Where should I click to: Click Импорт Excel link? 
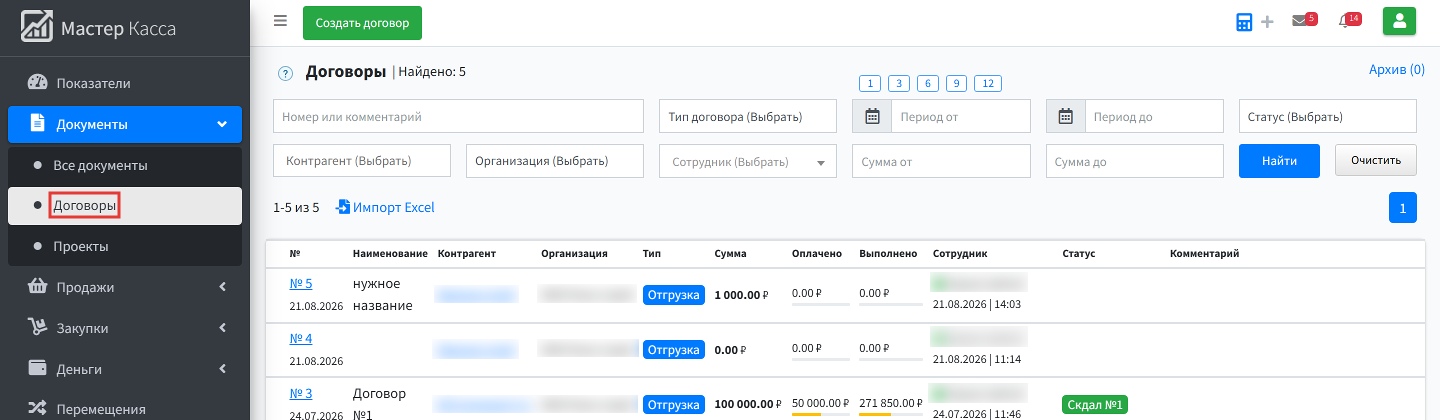pos(394,207)
